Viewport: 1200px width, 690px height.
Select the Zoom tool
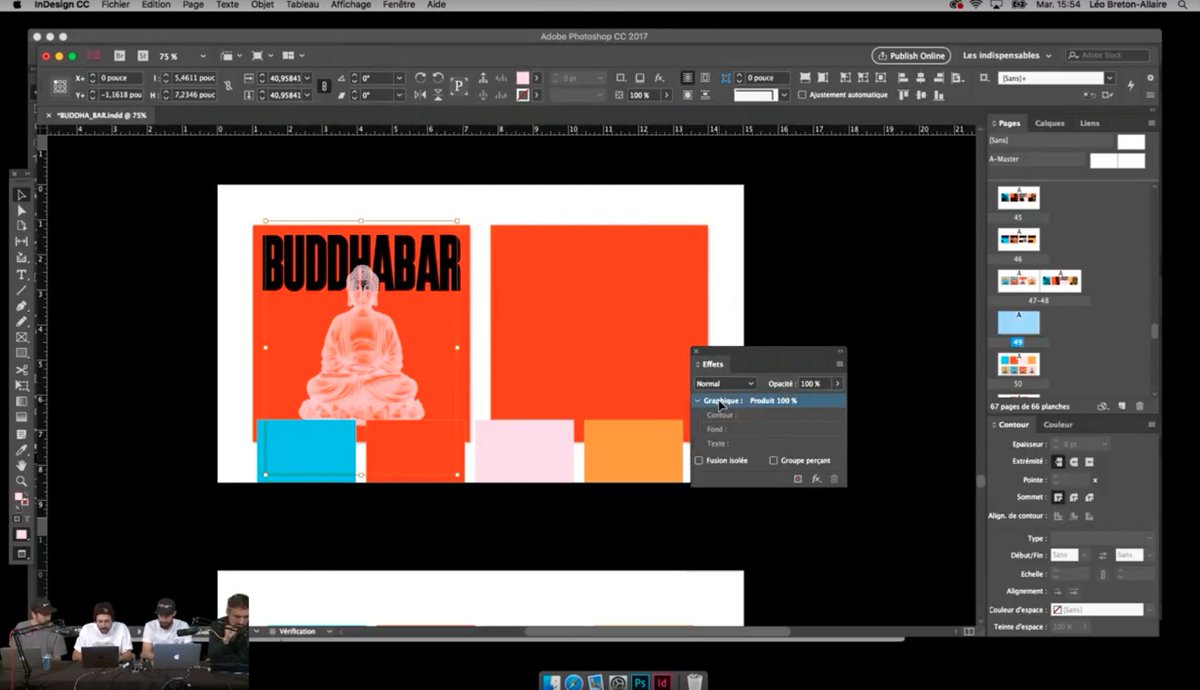point(20,481)
